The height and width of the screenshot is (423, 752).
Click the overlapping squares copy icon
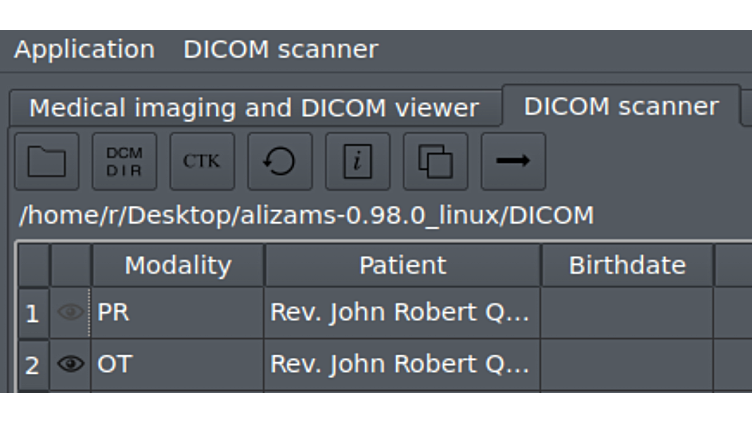[x=435, y=161]
